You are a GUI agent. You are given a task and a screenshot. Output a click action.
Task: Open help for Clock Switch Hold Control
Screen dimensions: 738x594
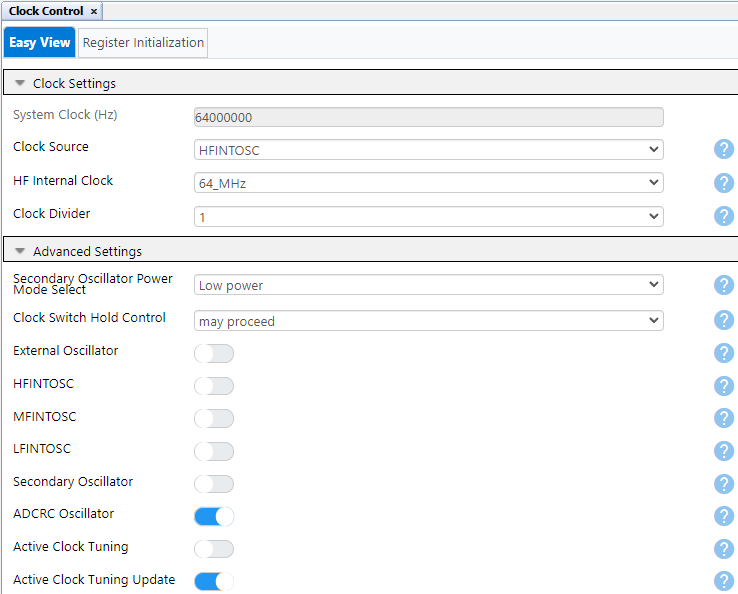click(x=724, y=320)
